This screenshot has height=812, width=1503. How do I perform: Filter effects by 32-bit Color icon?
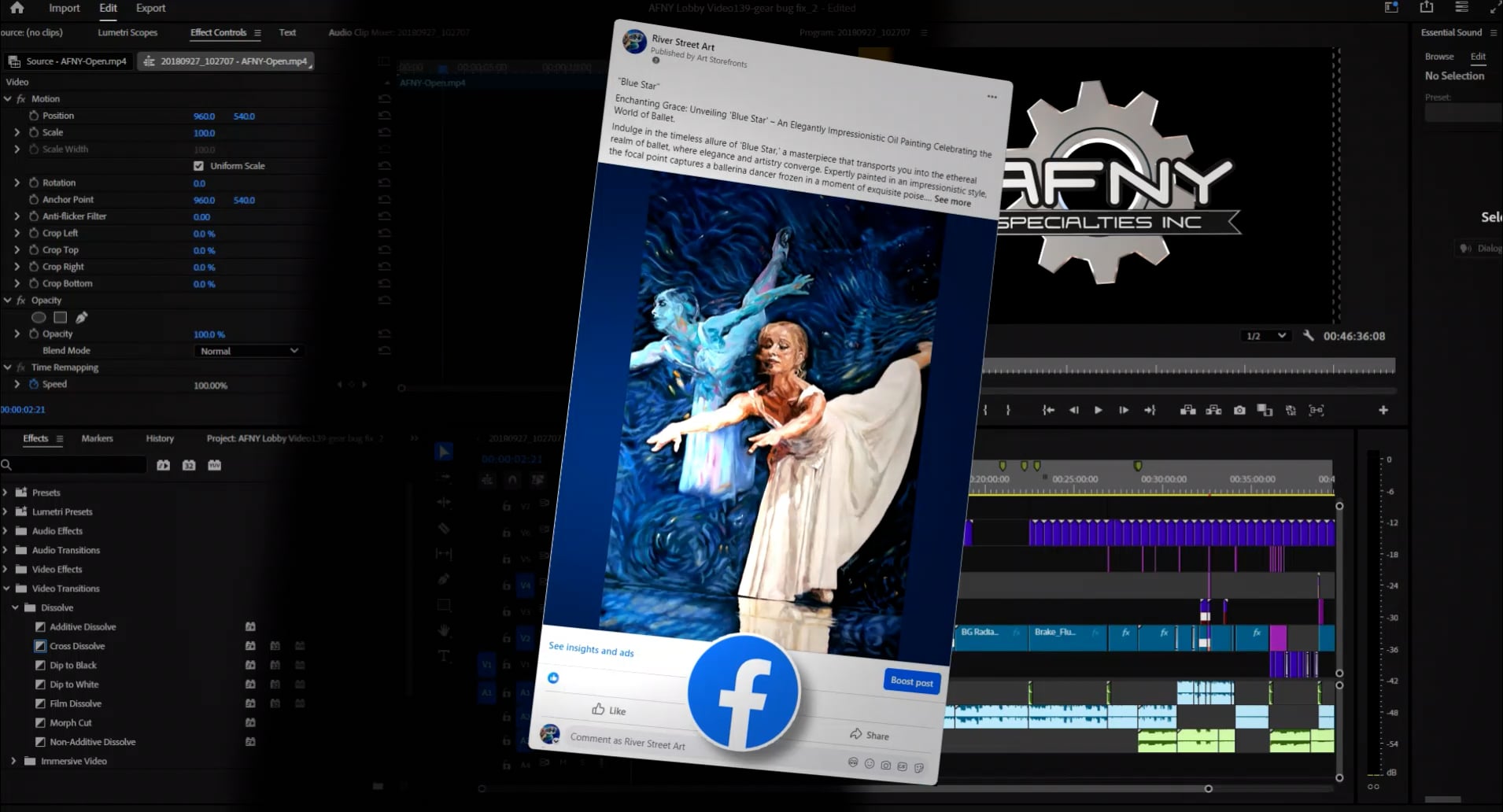189,465
